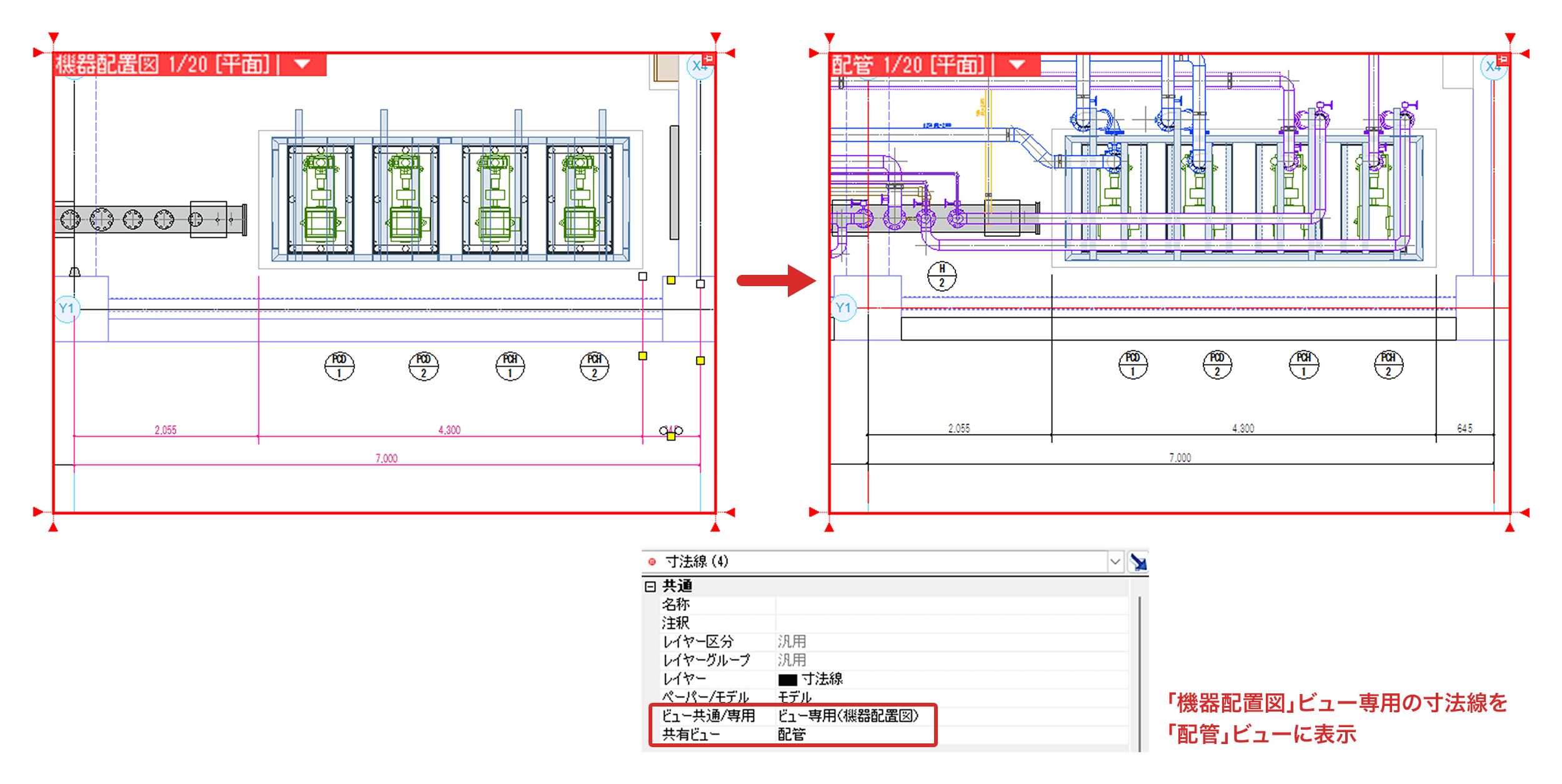Screen dimensions: 1562x784
Task: Click the pin icon on 配管 view corner
Action: click(x=1503, y=59)
